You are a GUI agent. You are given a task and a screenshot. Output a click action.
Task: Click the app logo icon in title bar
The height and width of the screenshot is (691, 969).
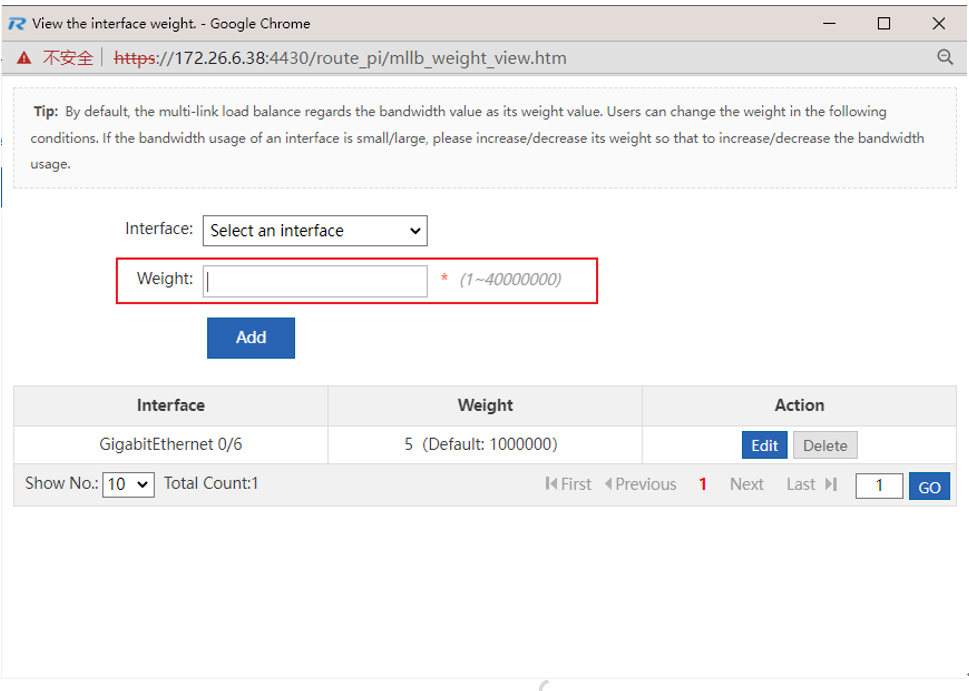[x=16, y=23]
